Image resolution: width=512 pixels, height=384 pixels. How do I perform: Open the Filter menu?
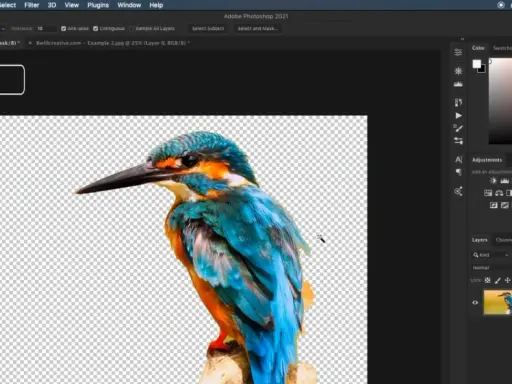pos(32,5)
